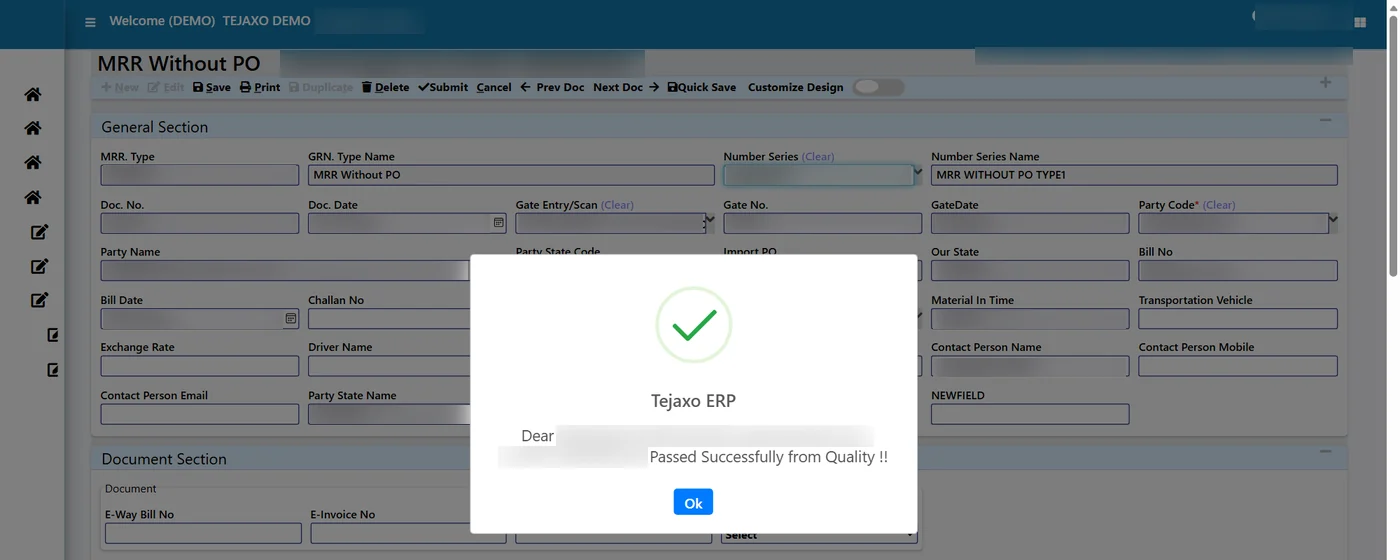Click the Our State field
The image size is (1400, 560).
click(x=1030, y=270)
